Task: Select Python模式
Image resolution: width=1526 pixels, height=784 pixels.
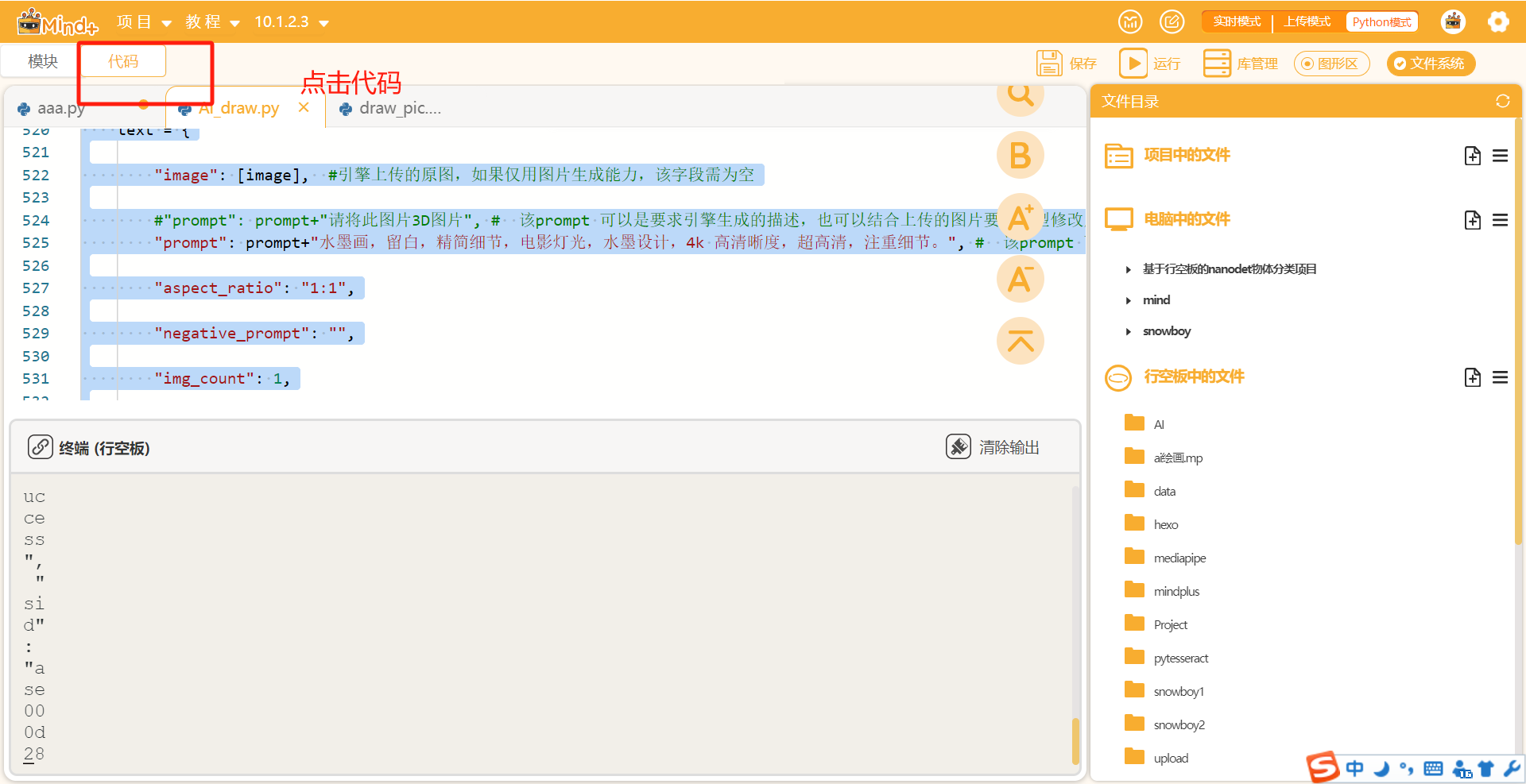Action: coord(1381,22)
